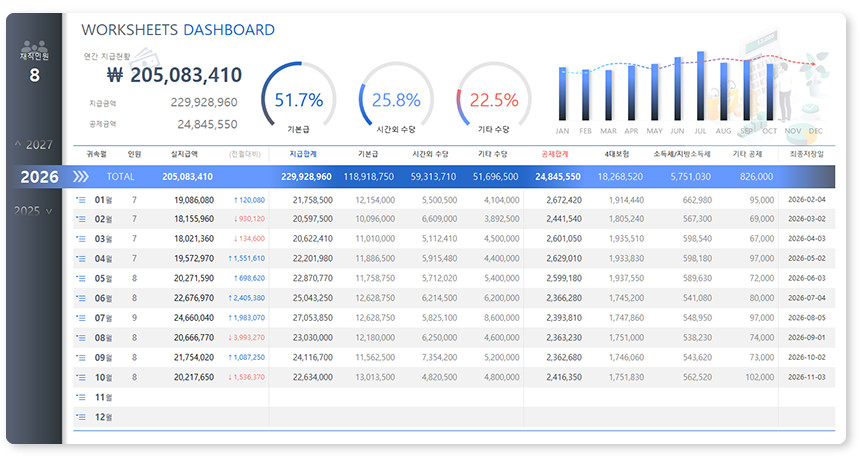Select the list icon next to 07월
The image size is (860, 460).
pos(81,318)
